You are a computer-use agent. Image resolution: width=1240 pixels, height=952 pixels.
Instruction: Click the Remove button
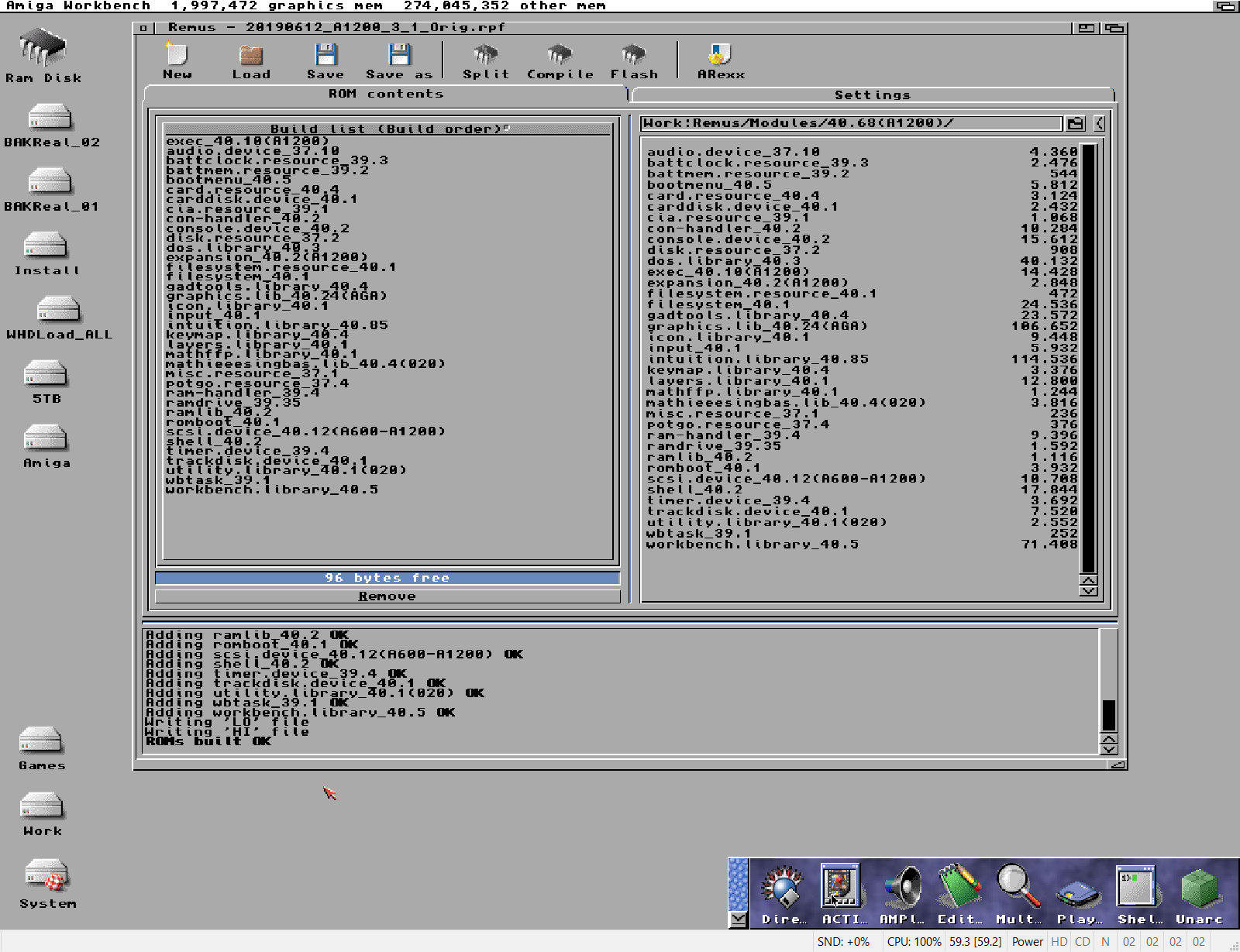(387, 596)
